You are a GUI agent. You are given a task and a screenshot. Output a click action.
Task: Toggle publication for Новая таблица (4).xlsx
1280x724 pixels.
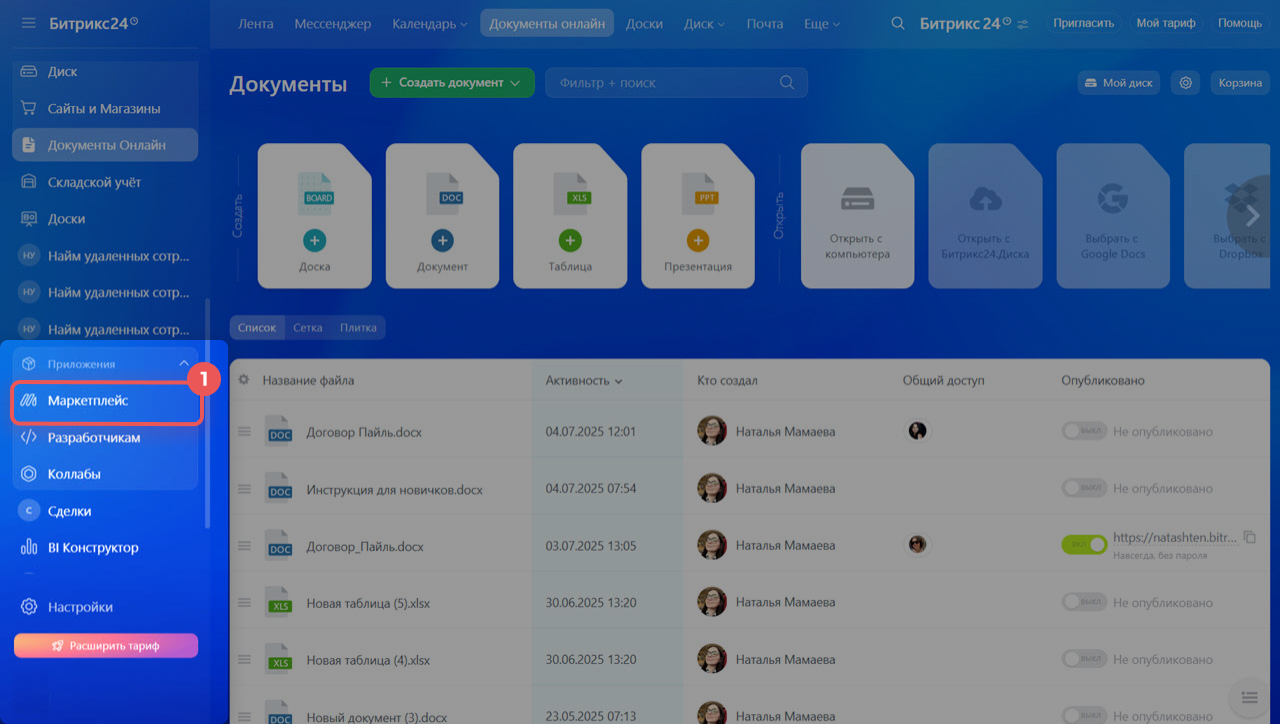[1084, 659]
